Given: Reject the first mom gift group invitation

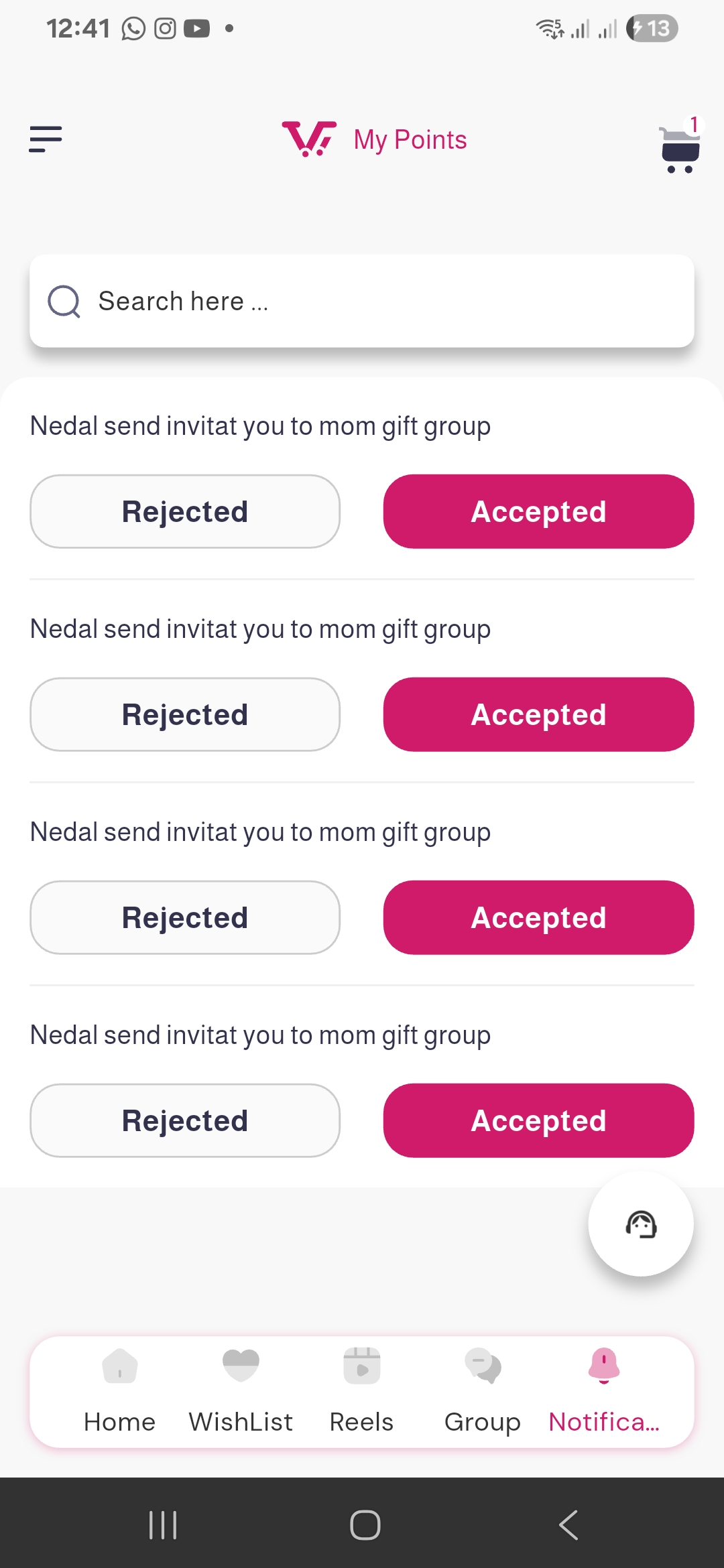Looking at the screenshot, I should pos(185,511).
